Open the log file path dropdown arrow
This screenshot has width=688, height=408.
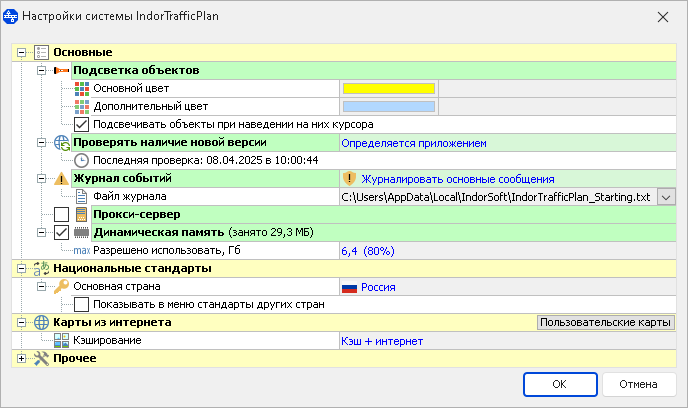(666, 197)
